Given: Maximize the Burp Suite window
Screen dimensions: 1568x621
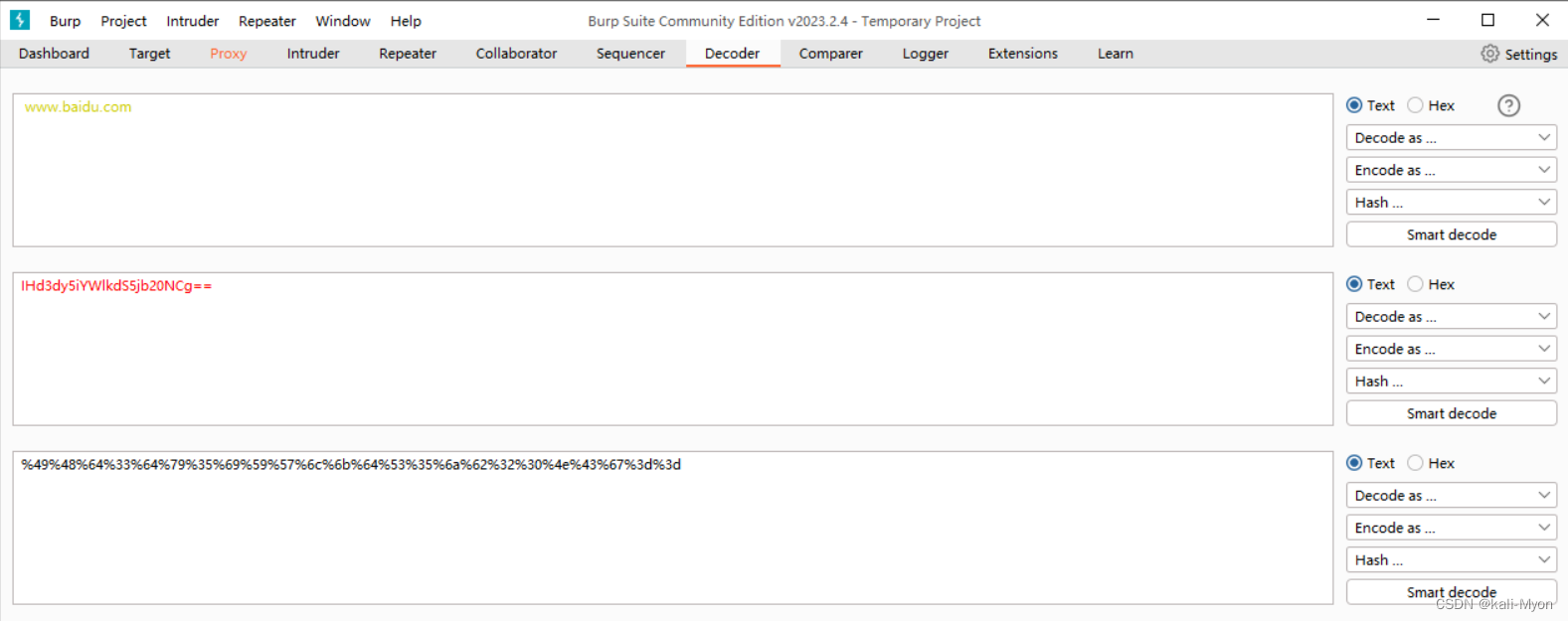Looking at the screenshot, I should [x=1487, y=20].
